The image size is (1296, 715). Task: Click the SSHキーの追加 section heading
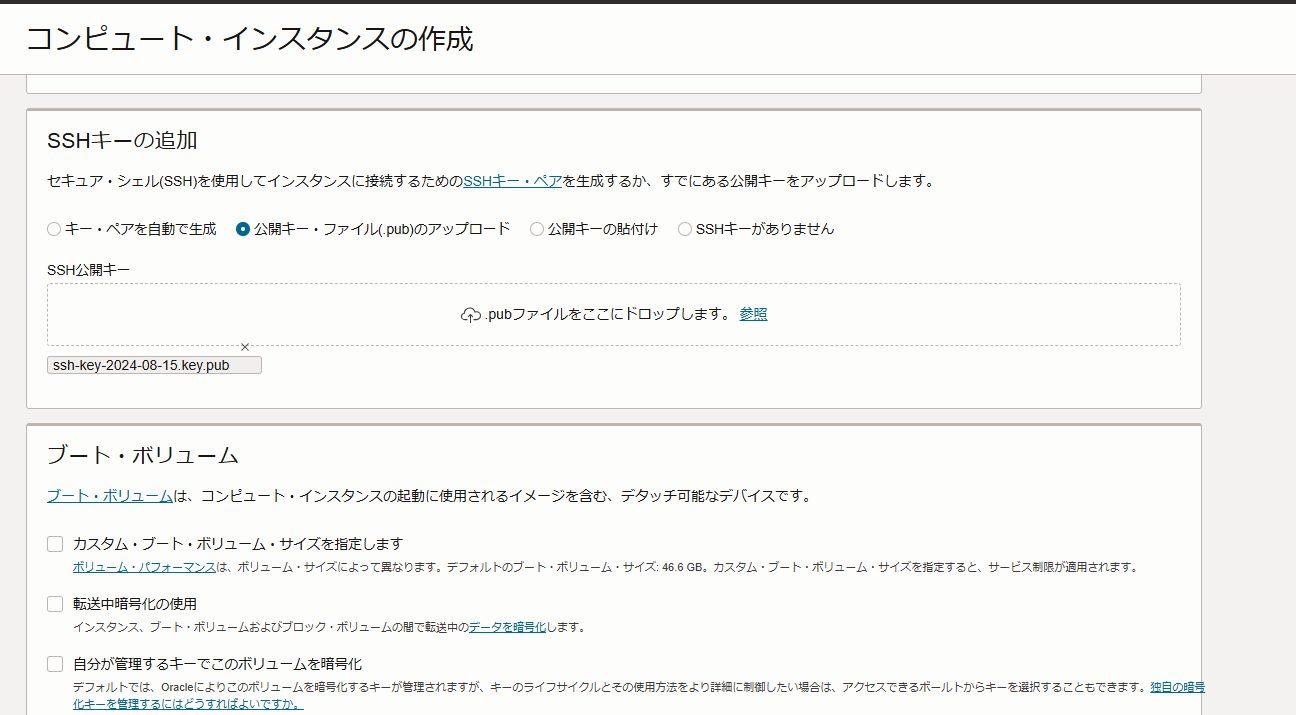coord(113,142)
